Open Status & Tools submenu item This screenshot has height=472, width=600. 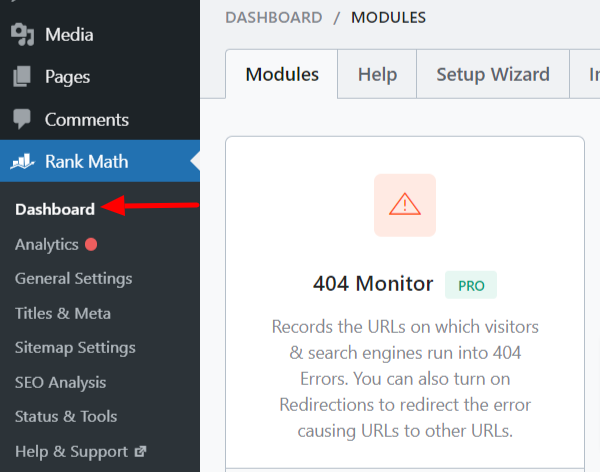pyautogui.click(x=66, y=416)
